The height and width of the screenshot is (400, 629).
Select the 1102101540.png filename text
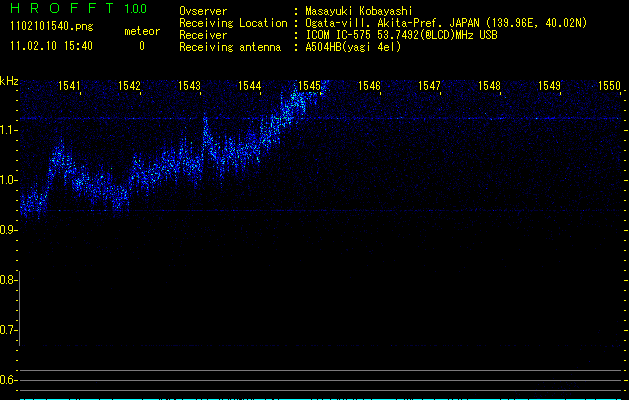tap(45, 27)
